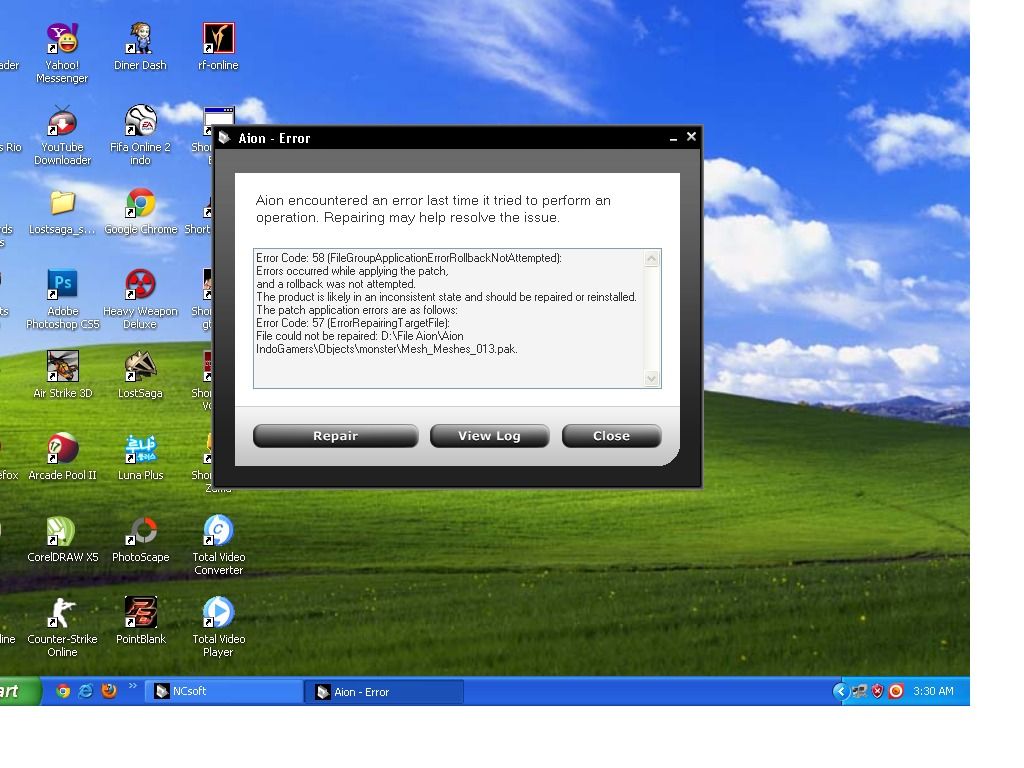
Task: Select the PointBlank desktop icon
Action: tap(140, 621)
